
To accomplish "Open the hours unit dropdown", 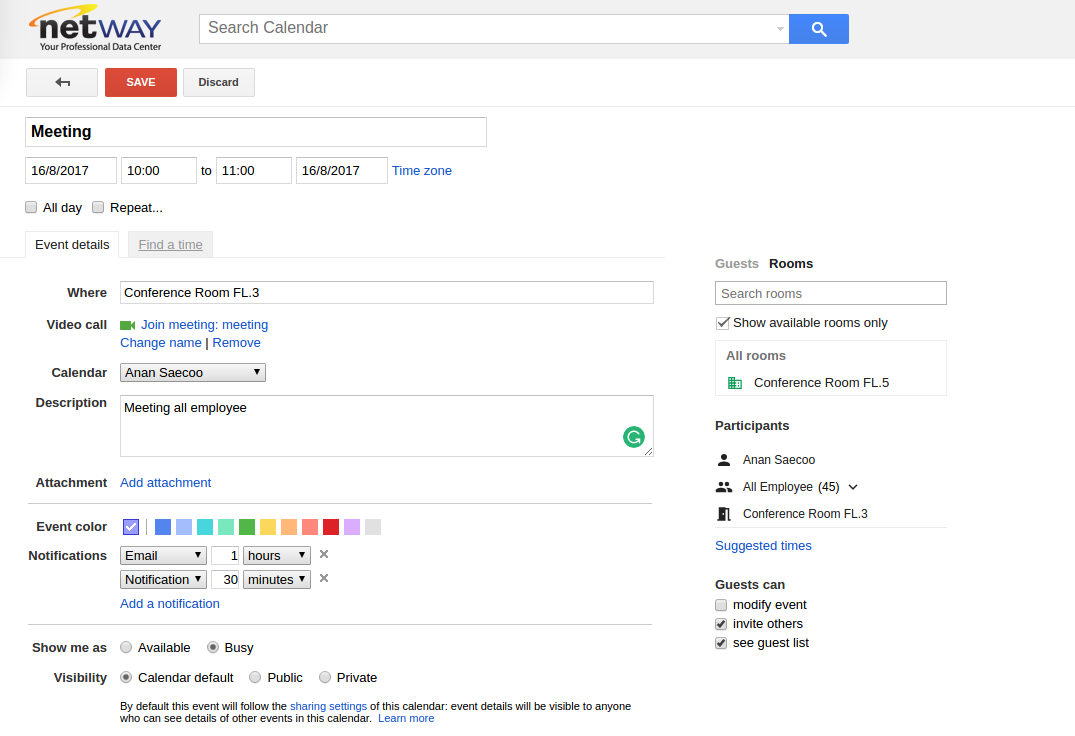I will [277, 555].
